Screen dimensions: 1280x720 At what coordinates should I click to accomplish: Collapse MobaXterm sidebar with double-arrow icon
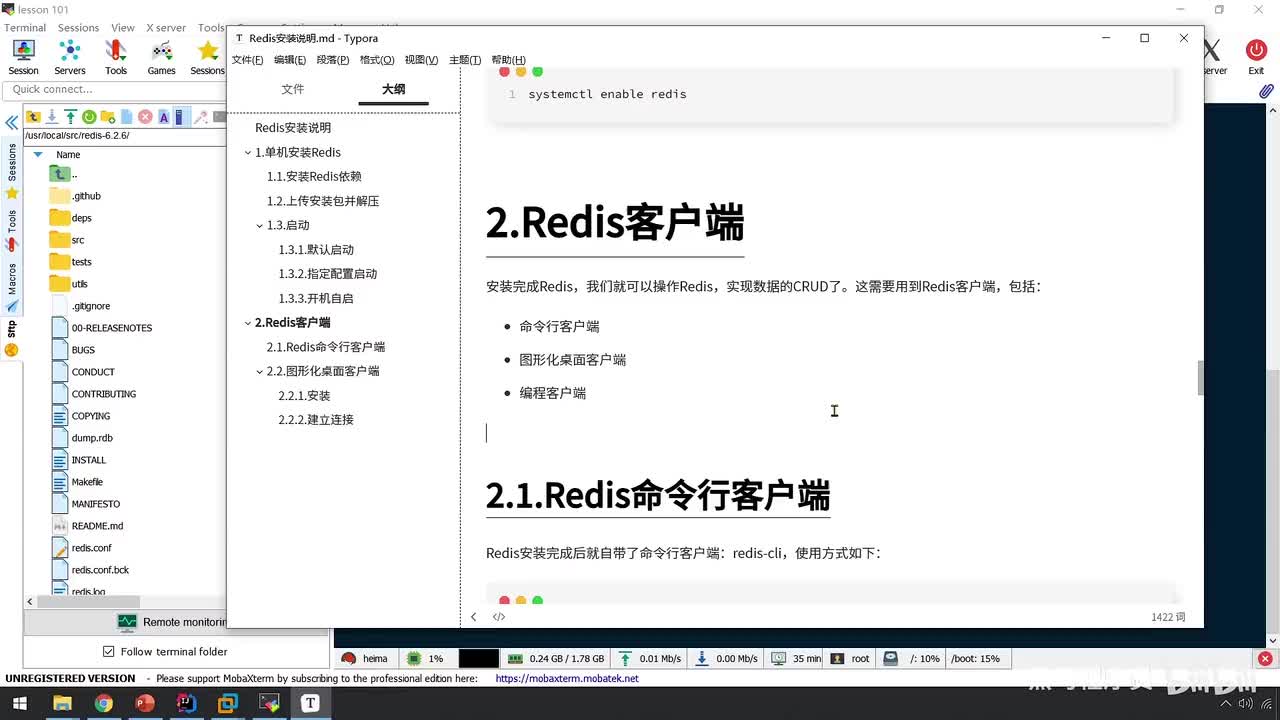pyautogui.click(x=11, y=121)
